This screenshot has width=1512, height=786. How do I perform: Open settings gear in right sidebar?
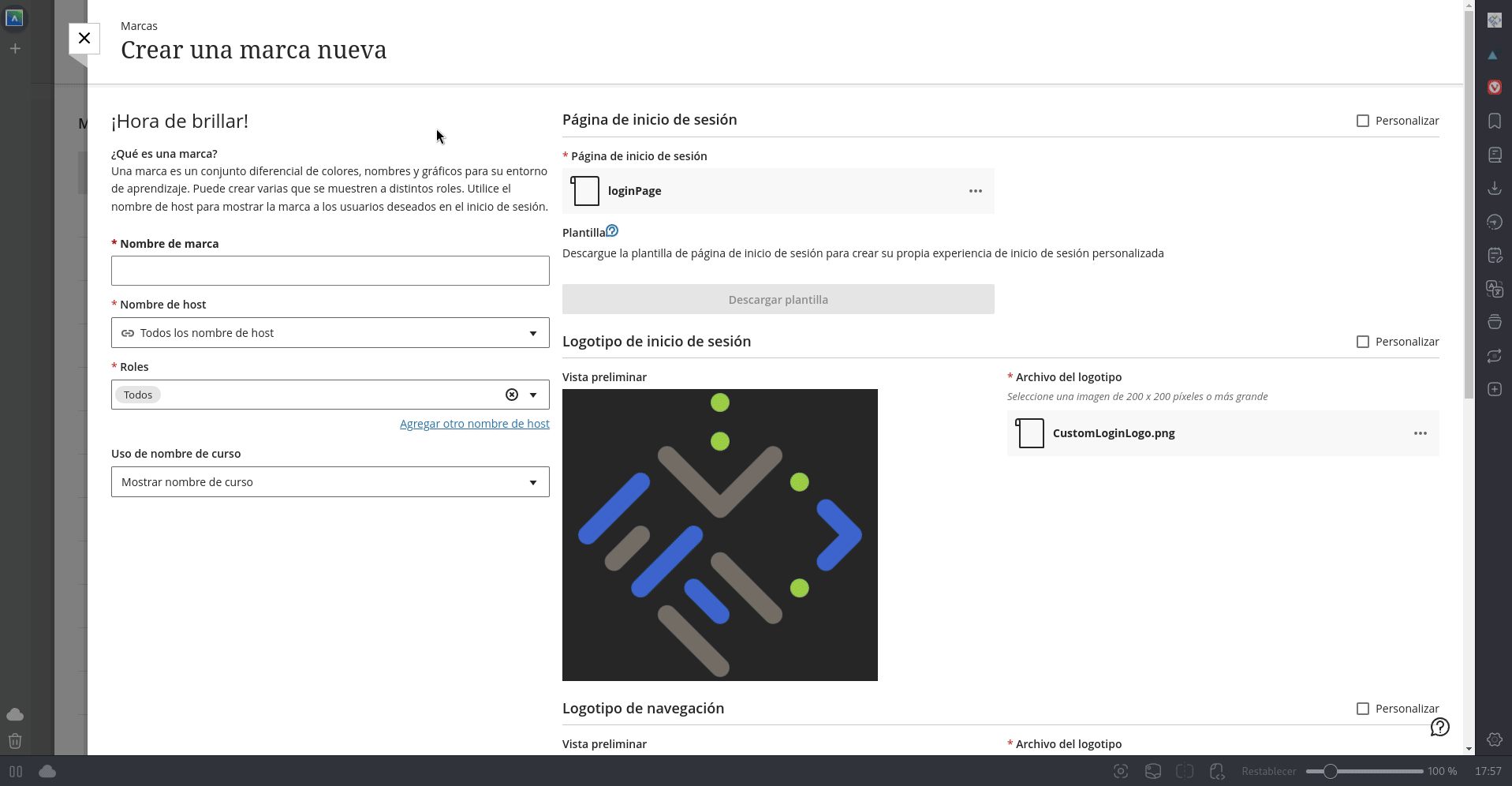(x=1495, y=739)
